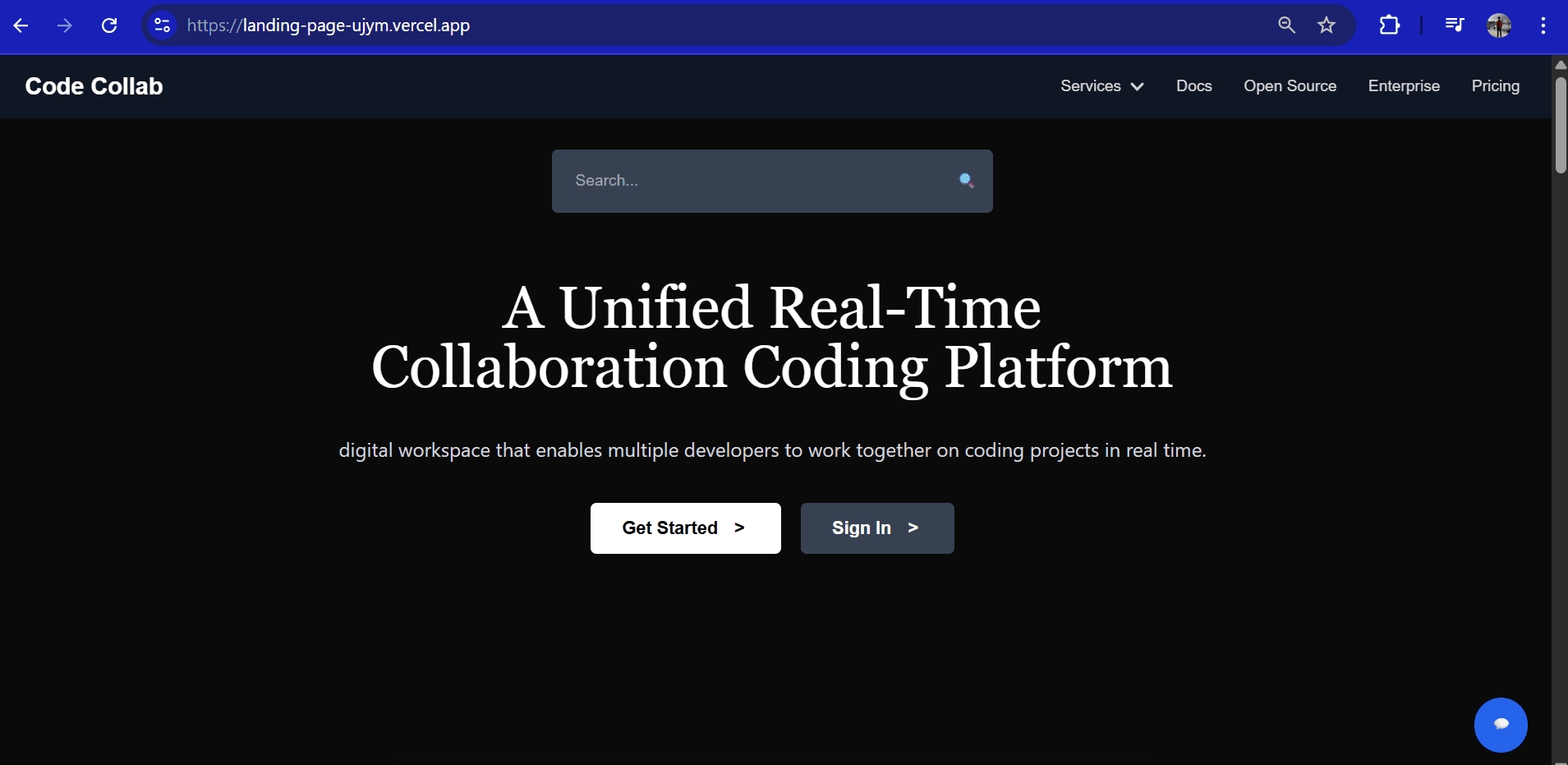The width and height of the screenshot is (1568, 765).
Task: Click the Code Collab logo
Action: (94, 86)
